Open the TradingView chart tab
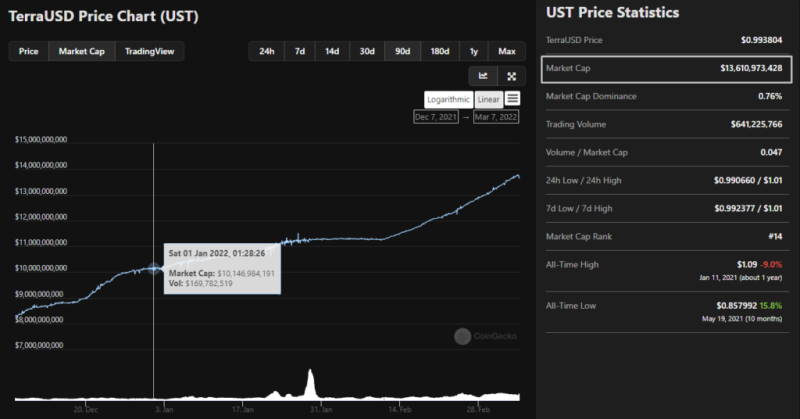 (x=149, y=51)
